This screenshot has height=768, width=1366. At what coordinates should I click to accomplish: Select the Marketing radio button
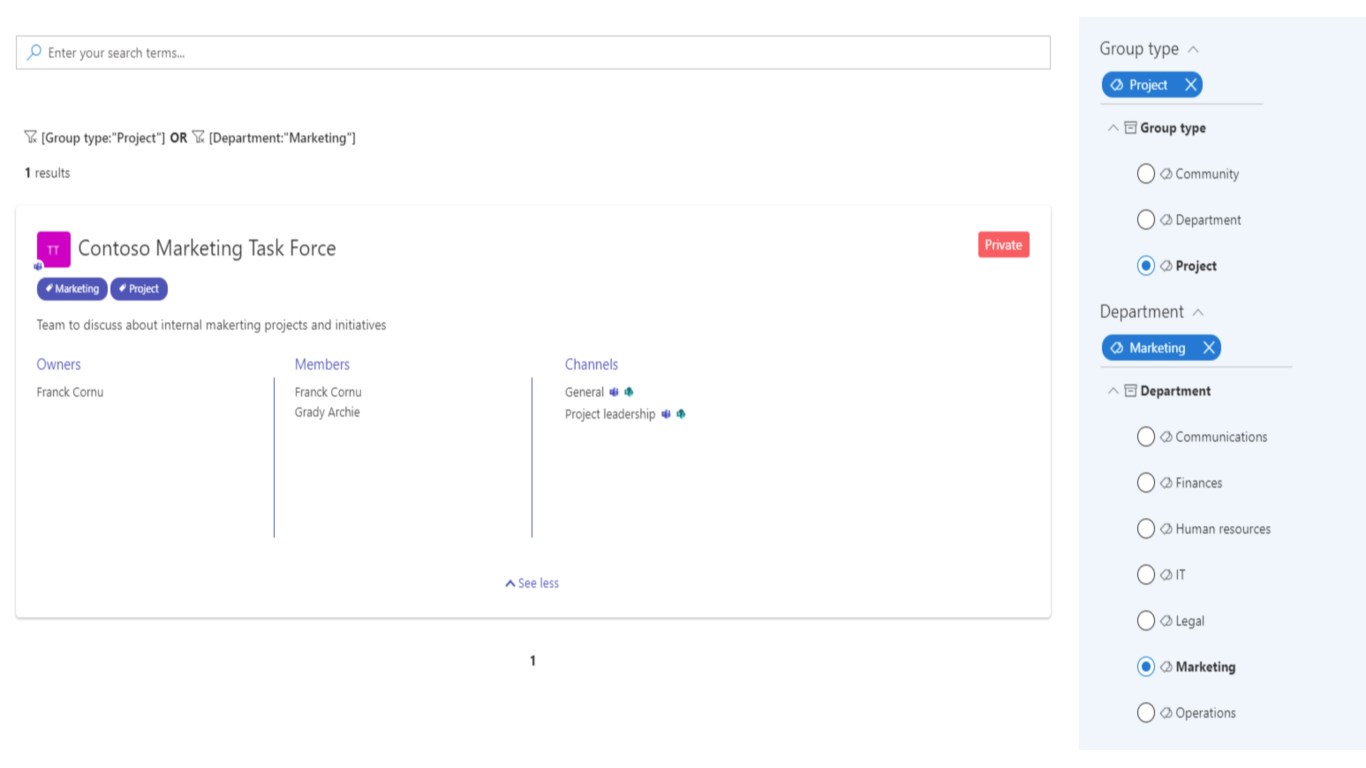[x=1146, y=667]
